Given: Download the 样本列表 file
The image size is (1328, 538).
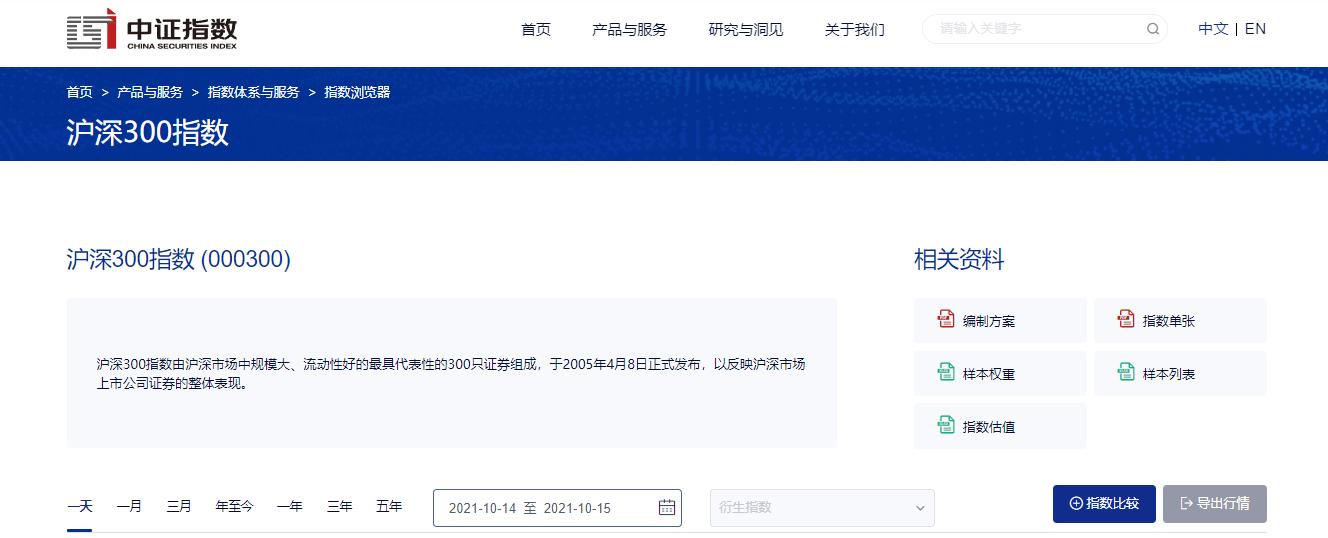Looking at the screenshot, I should tap(1180, 373).
